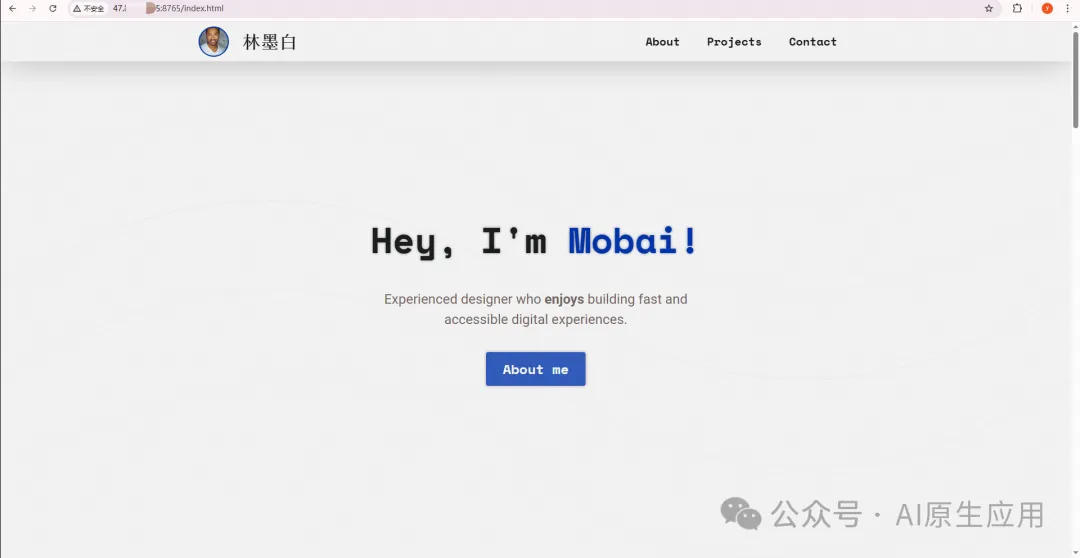1080x558 pixels.
Task: Click the page vertical scrollbar thumb
Action: [x=1075, y=79]
